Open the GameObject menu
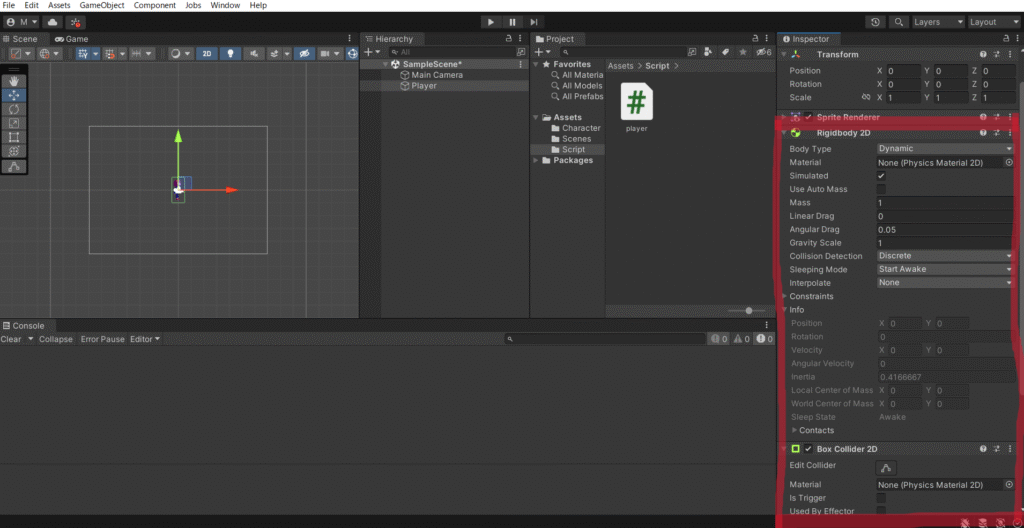The image size is (1024, 528). pyautogui.click(x=102, y=6)
